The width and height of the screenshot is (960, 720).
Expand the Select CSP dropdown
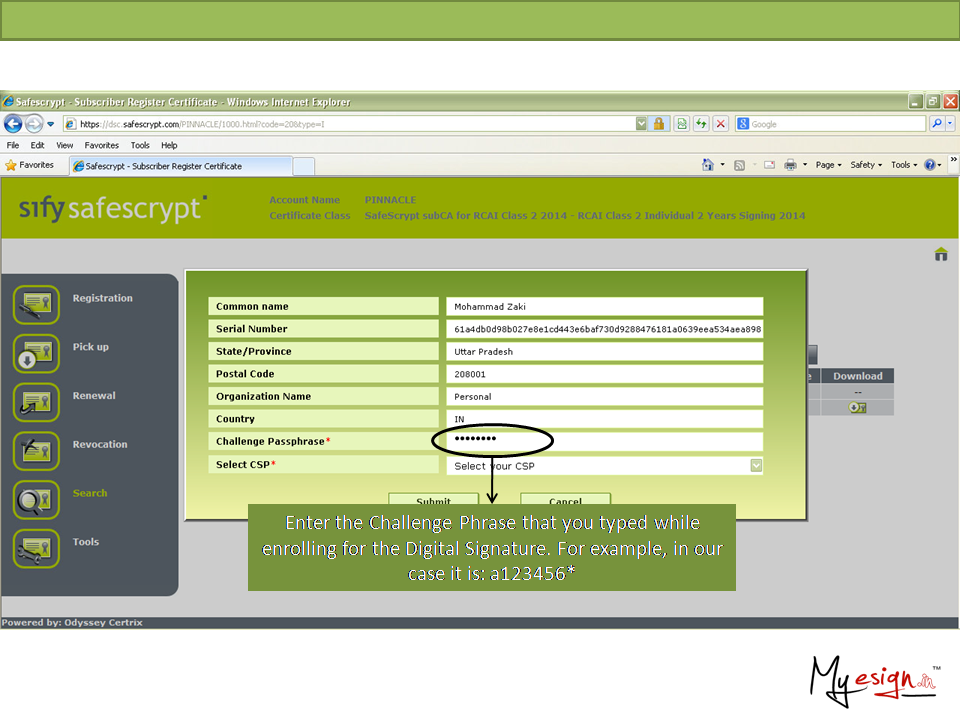pos(756,465)
